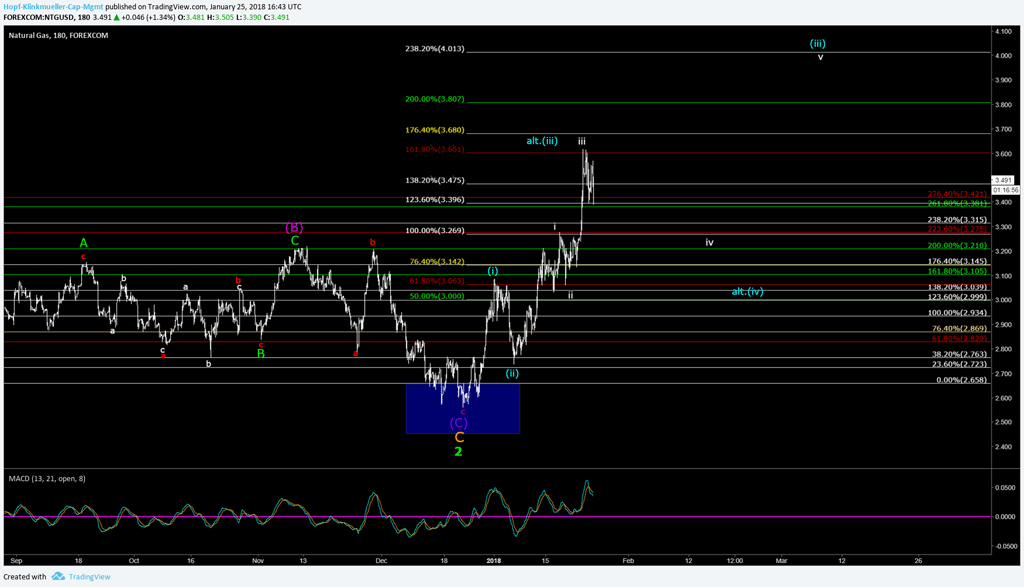Image resolution: width=1024 pixels, height=587 pixels.
Task: Click the current price tag 3.491 on axis
Action: pyautogui.click(x=1002, y=180)
